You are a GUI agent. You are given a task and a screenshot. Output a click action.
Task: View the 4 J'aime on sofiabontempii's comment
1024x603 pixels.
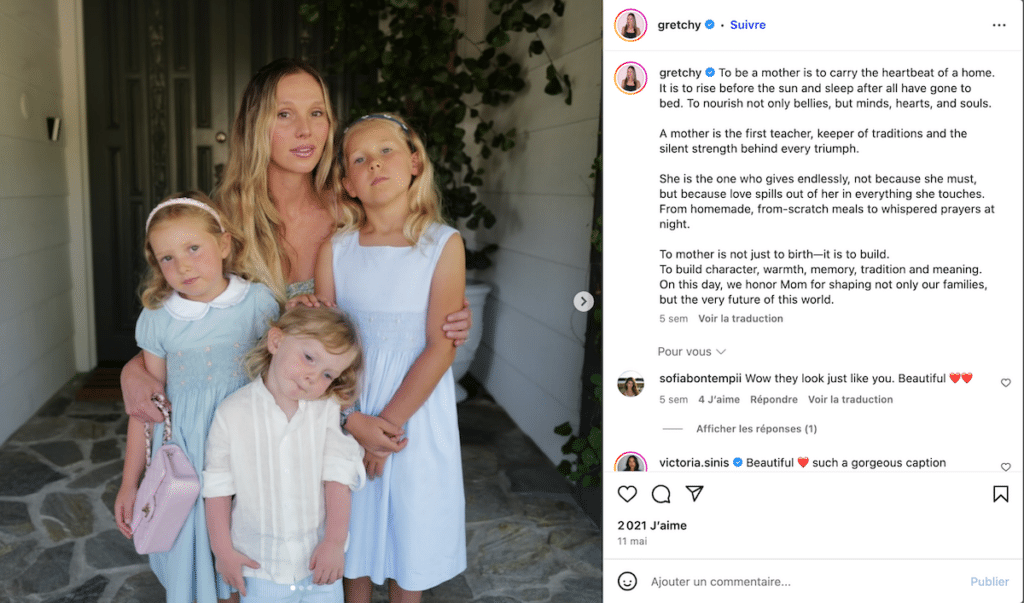[718, 399]
